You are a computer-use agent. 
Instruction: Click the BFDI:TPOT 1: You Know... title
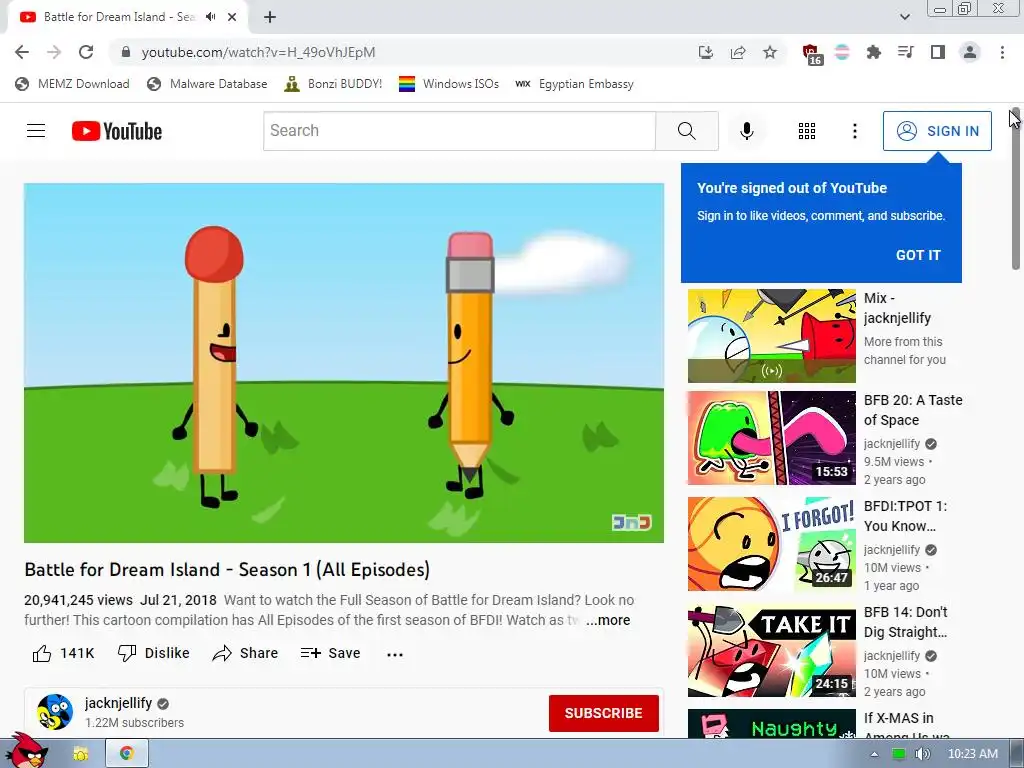[x=905, y=516]
